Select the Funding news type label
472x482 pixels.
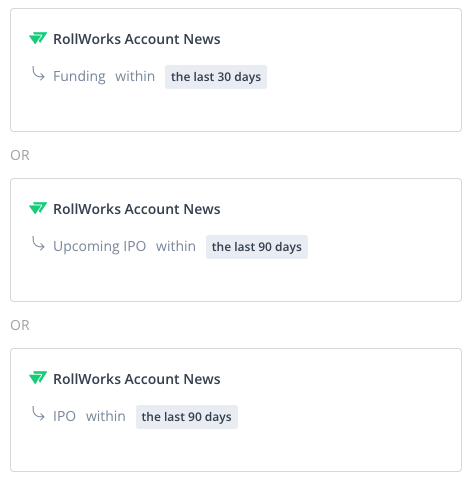click(79, 77)
